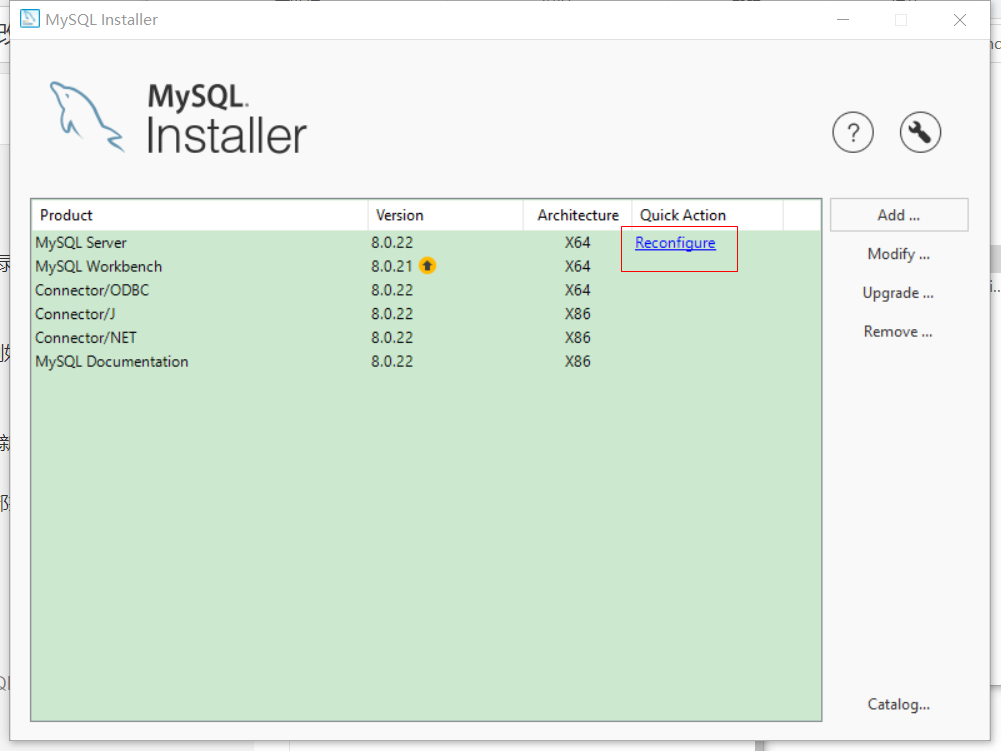The image size is (1001, 751).
Task: Click the Modify button
Action: coord(897,253)
